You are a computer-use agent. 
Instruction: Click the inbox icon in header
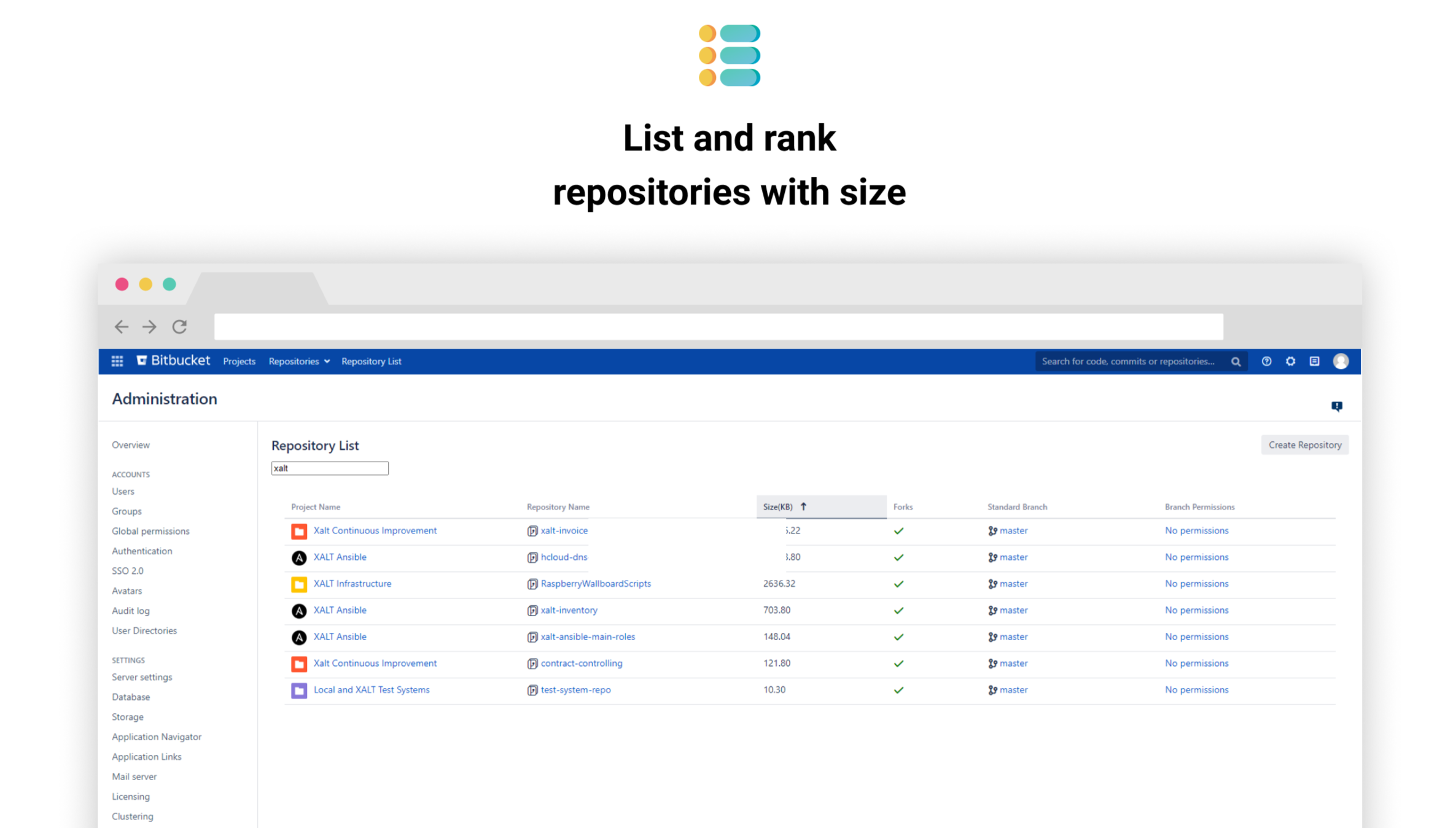click(x=1314, y=362)
